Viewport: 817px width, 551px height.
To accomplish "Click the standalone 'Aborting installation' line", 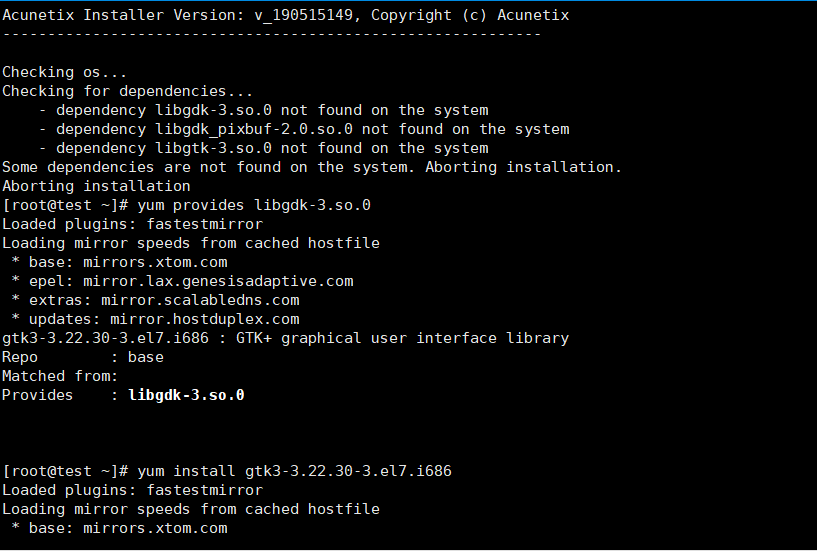I will (x=96, y=186).
